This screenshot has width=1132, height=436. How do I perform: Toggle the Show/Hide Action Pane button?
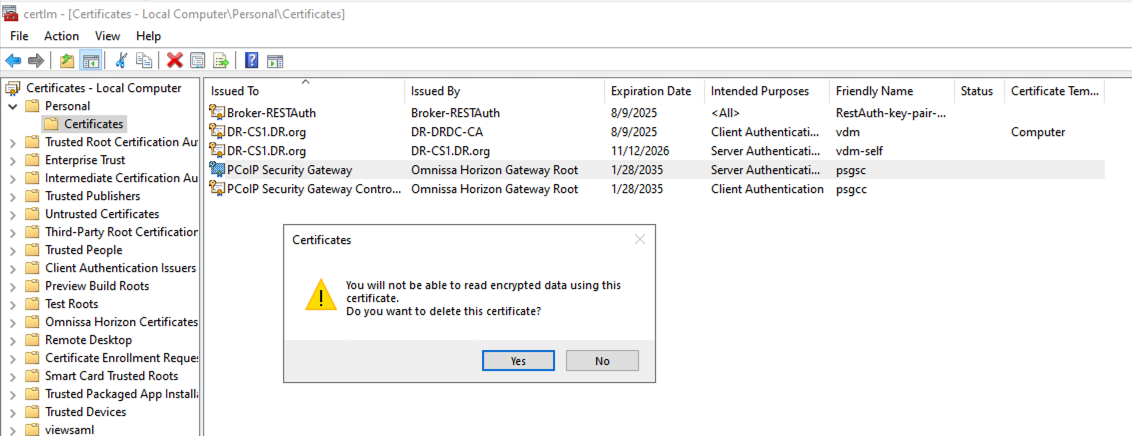pyautogui.click(x=275, y=60)
